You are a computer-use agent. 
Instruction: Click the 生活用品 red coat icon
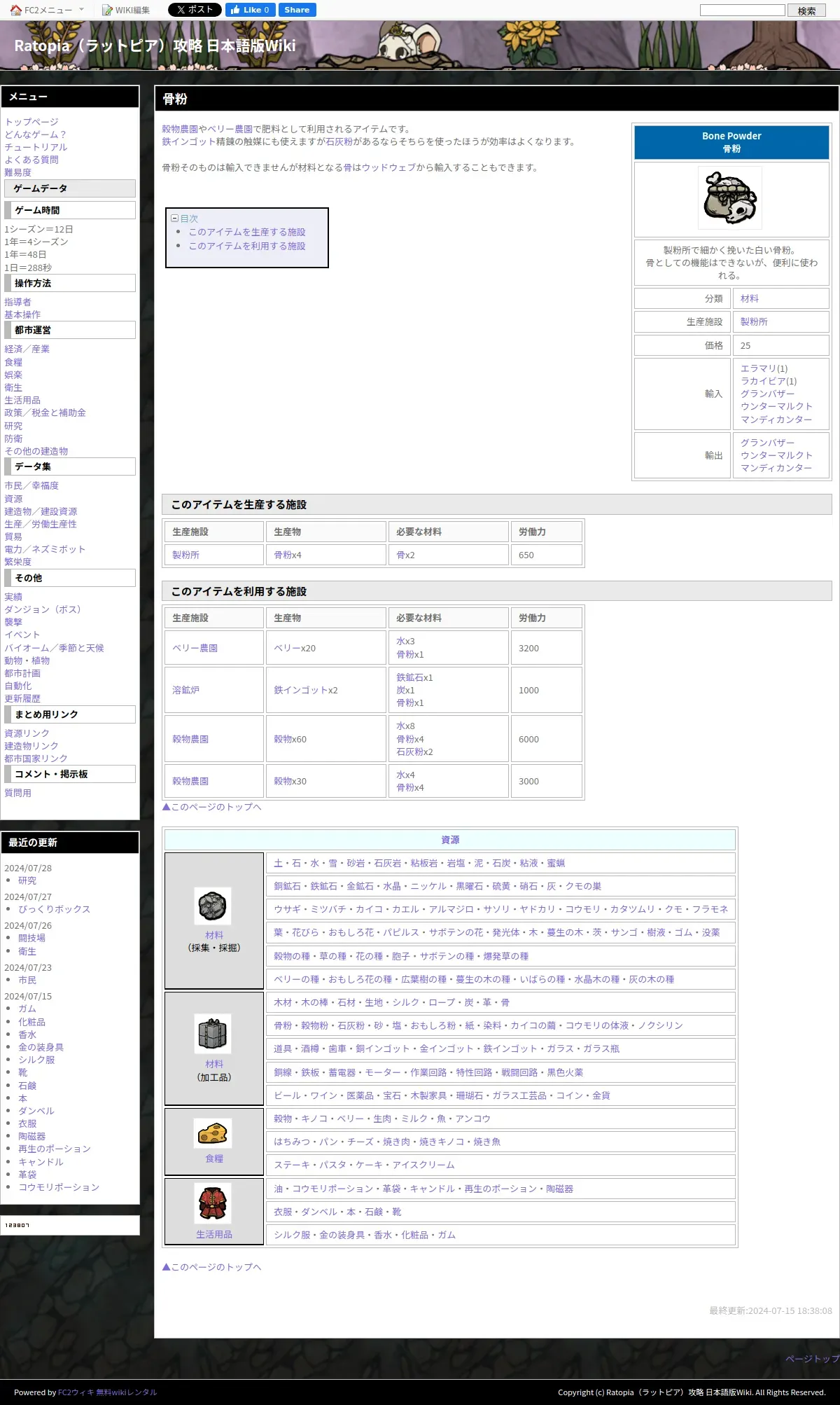pos(213,1203)
